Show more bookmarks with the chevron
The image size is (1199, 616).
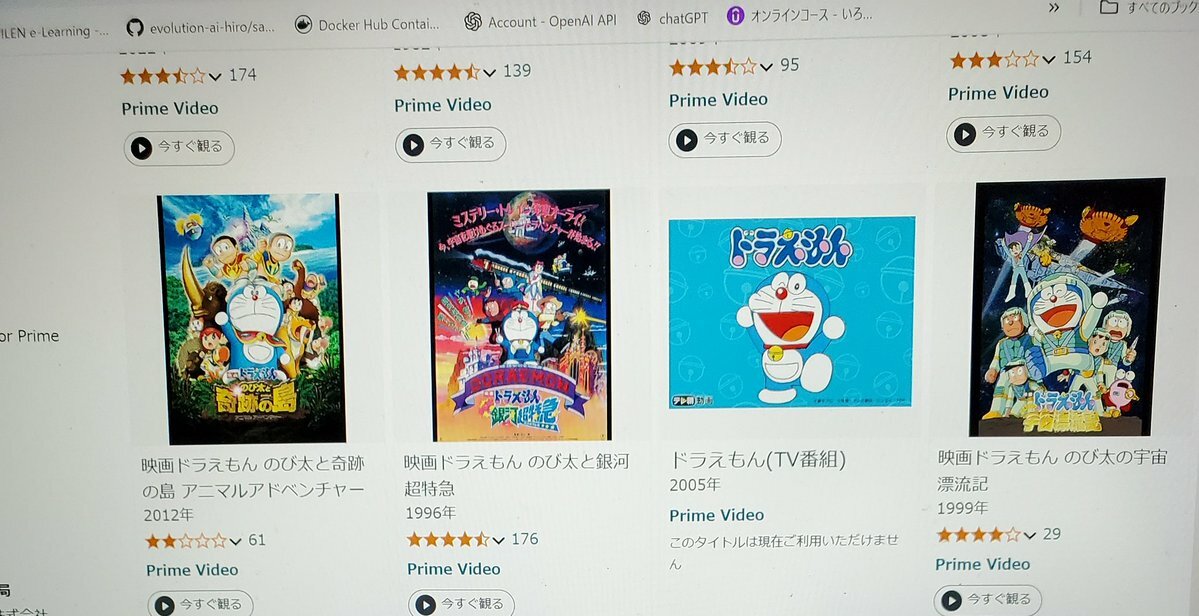point(1054,8)
